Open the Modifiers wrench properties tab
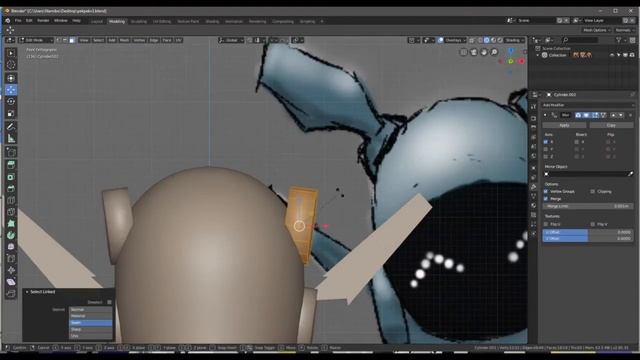 pos(533,187)
